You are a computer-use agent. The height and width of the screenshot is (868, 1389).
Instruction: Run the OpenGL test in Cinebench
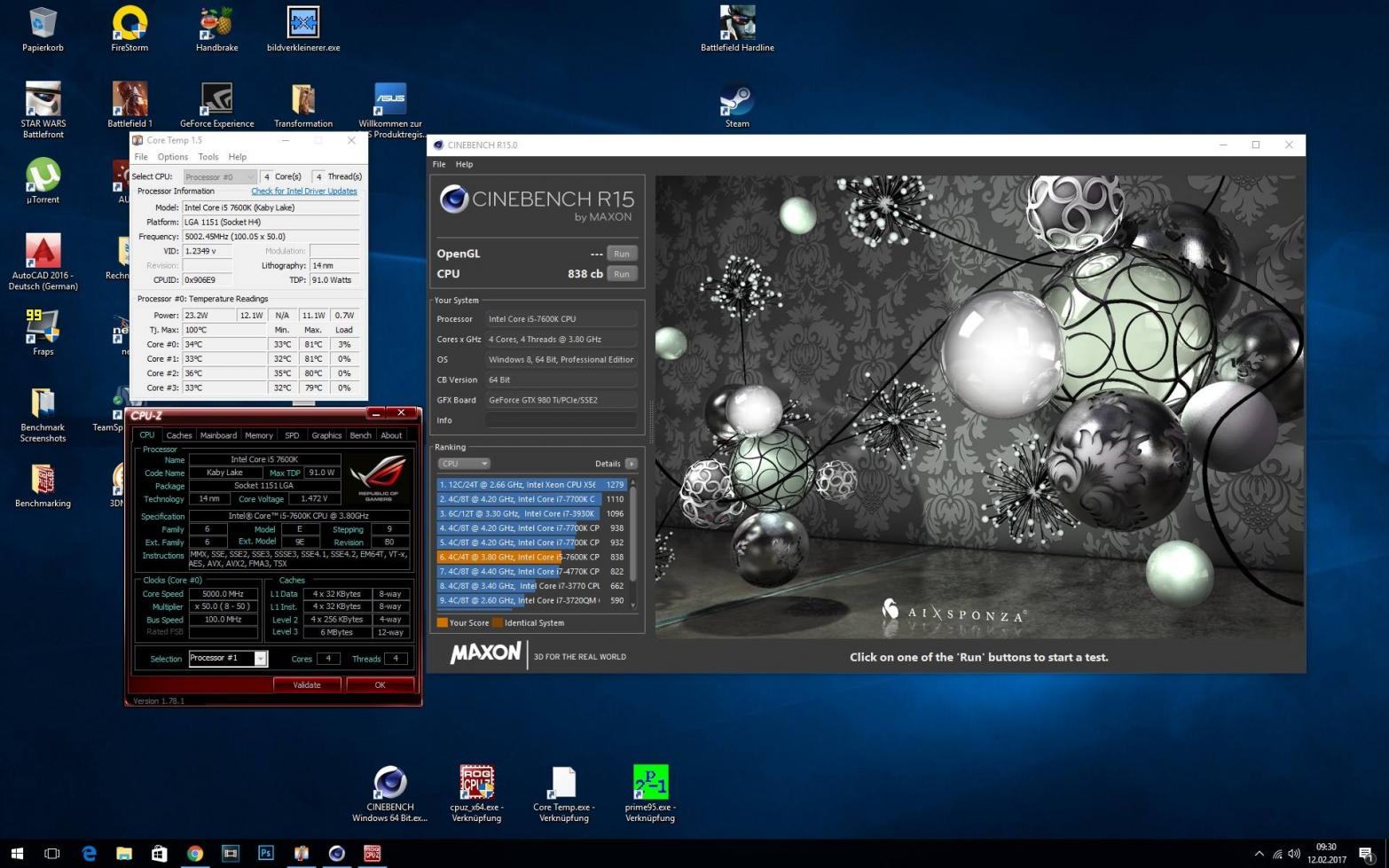pyautogui.click(x=622, y=254)
